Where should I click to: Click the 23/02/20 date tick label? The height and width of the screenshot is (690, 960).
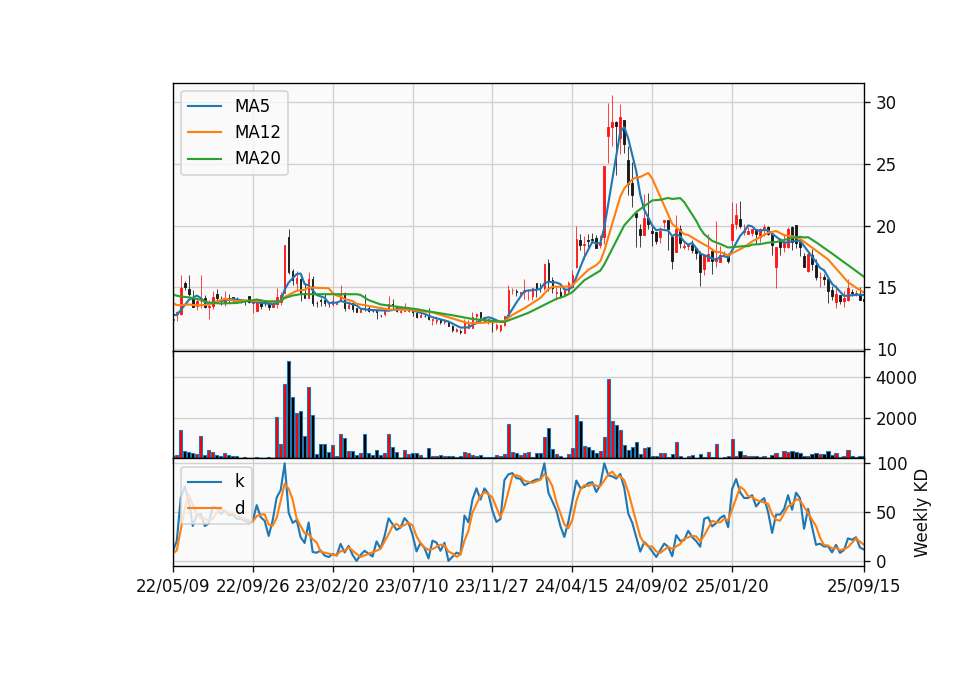(x=332, y=586)
